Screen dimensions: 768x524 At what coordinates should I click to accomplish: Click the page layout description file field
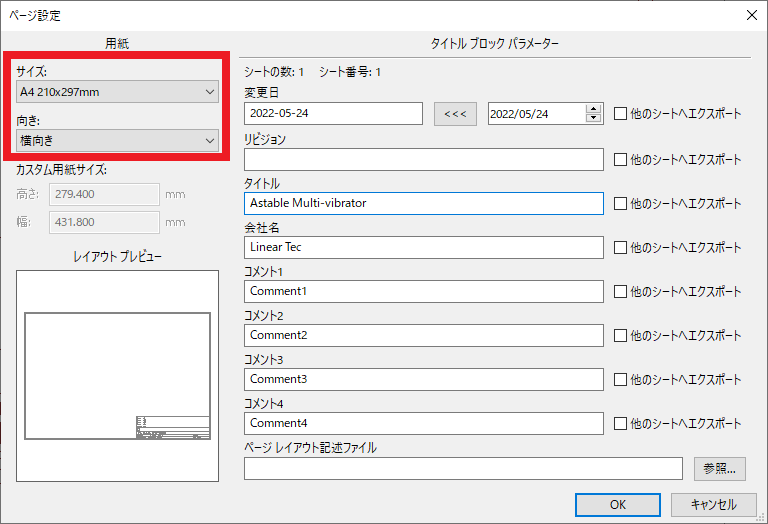pyautogui.click(x=462, y=467)
